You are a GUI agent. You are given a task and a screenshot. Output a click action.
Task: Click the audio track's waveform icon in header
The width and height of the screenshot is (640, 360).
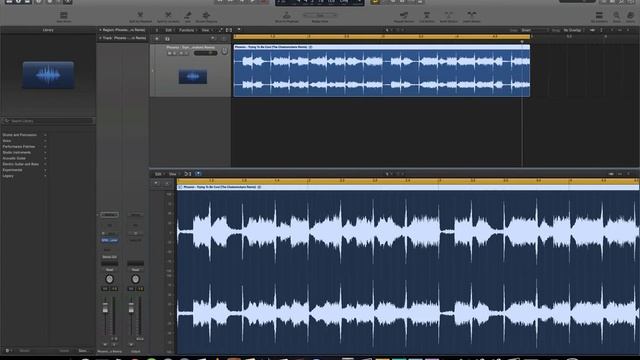tap(193, 76)
